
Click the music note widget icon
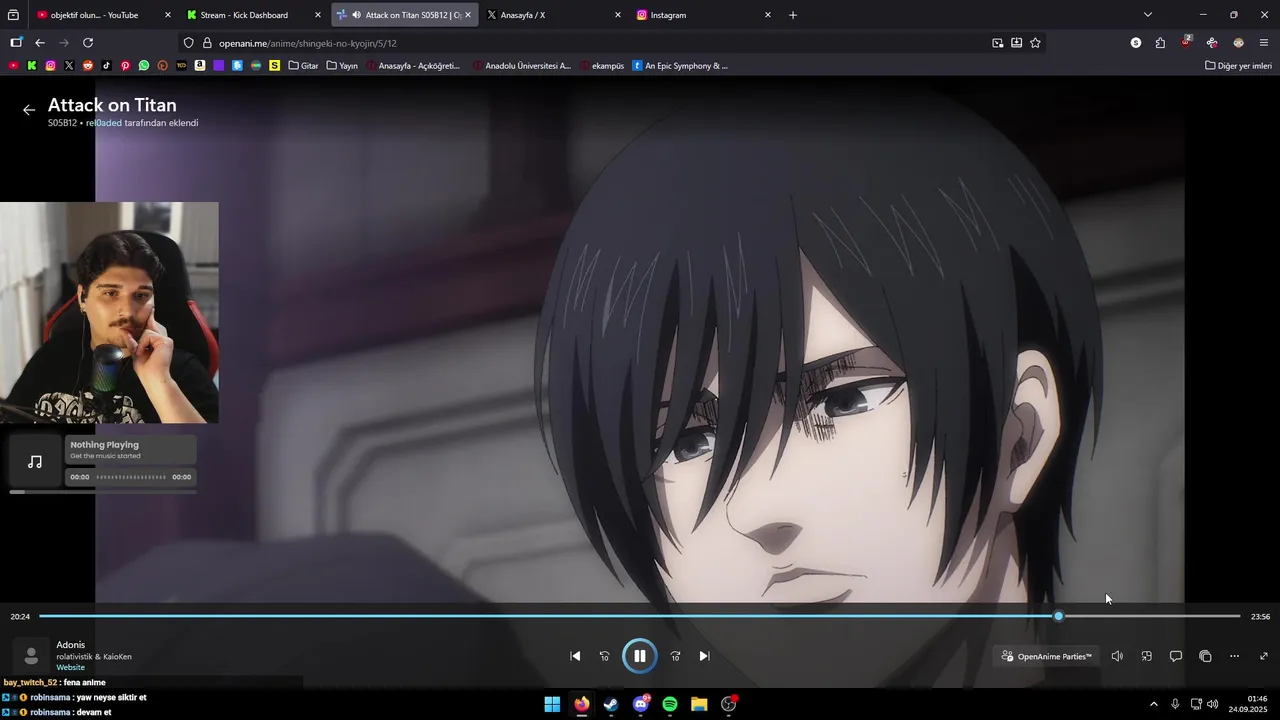(x=35, y=462)
